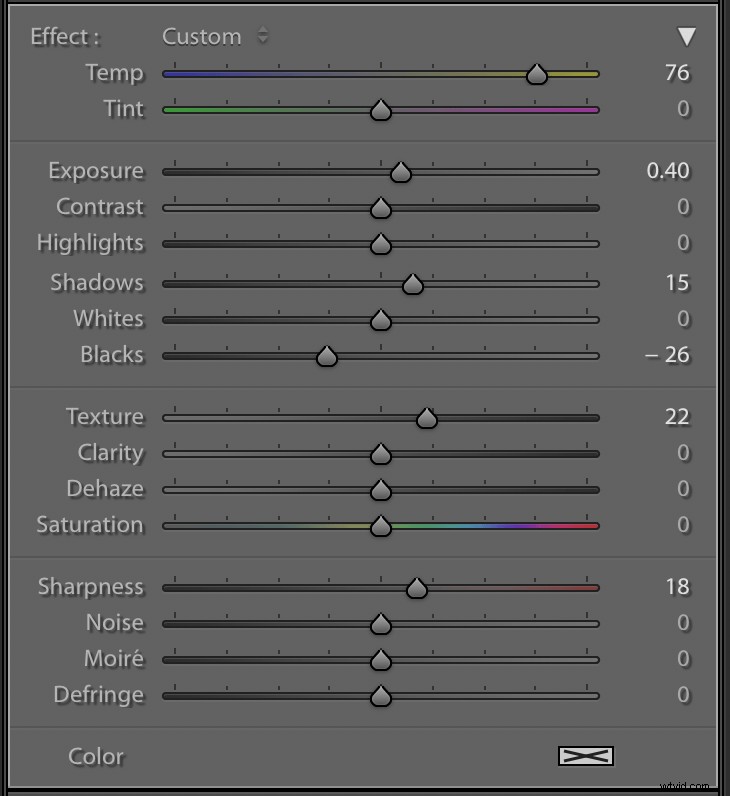Select the Exposure value field showing 0.40
730x796 pixels.
(x=668, y=171)
